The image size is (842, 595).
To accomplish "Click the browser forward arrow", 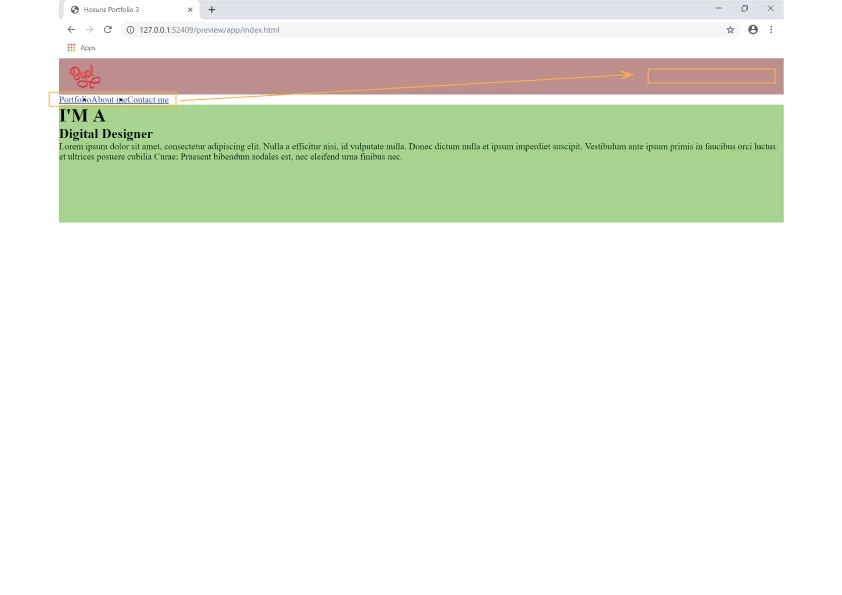I will [x=90, y=30].
